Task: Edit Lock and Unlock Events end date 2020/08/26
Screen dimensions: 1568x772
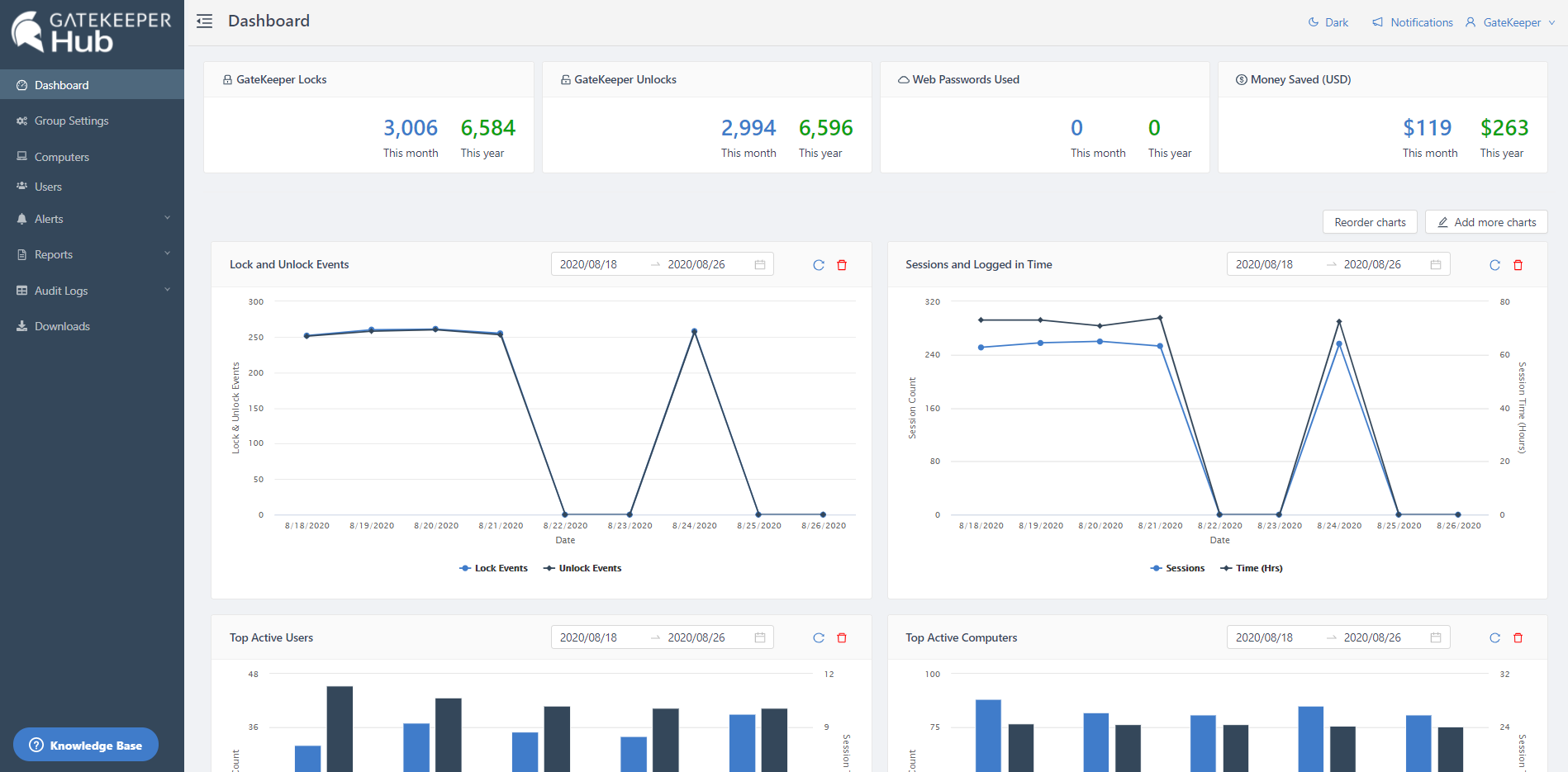Action: tap(696, 264)
